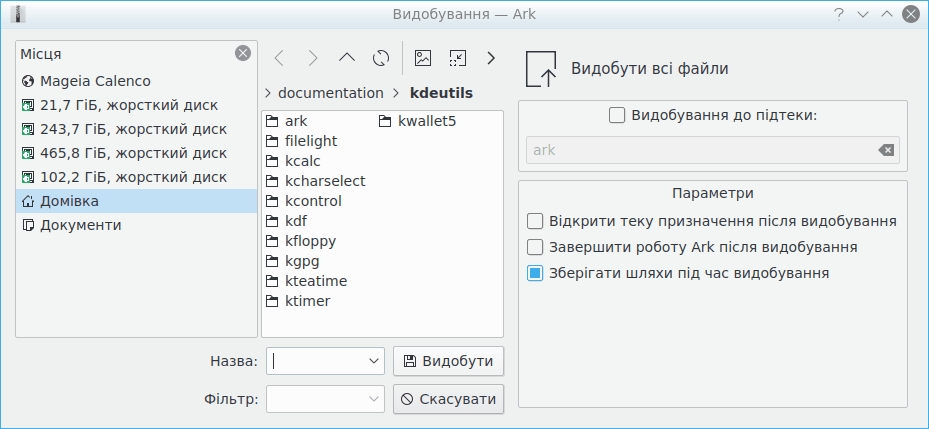Check Відкрити теку призначення після видобування

coord(535,221)
